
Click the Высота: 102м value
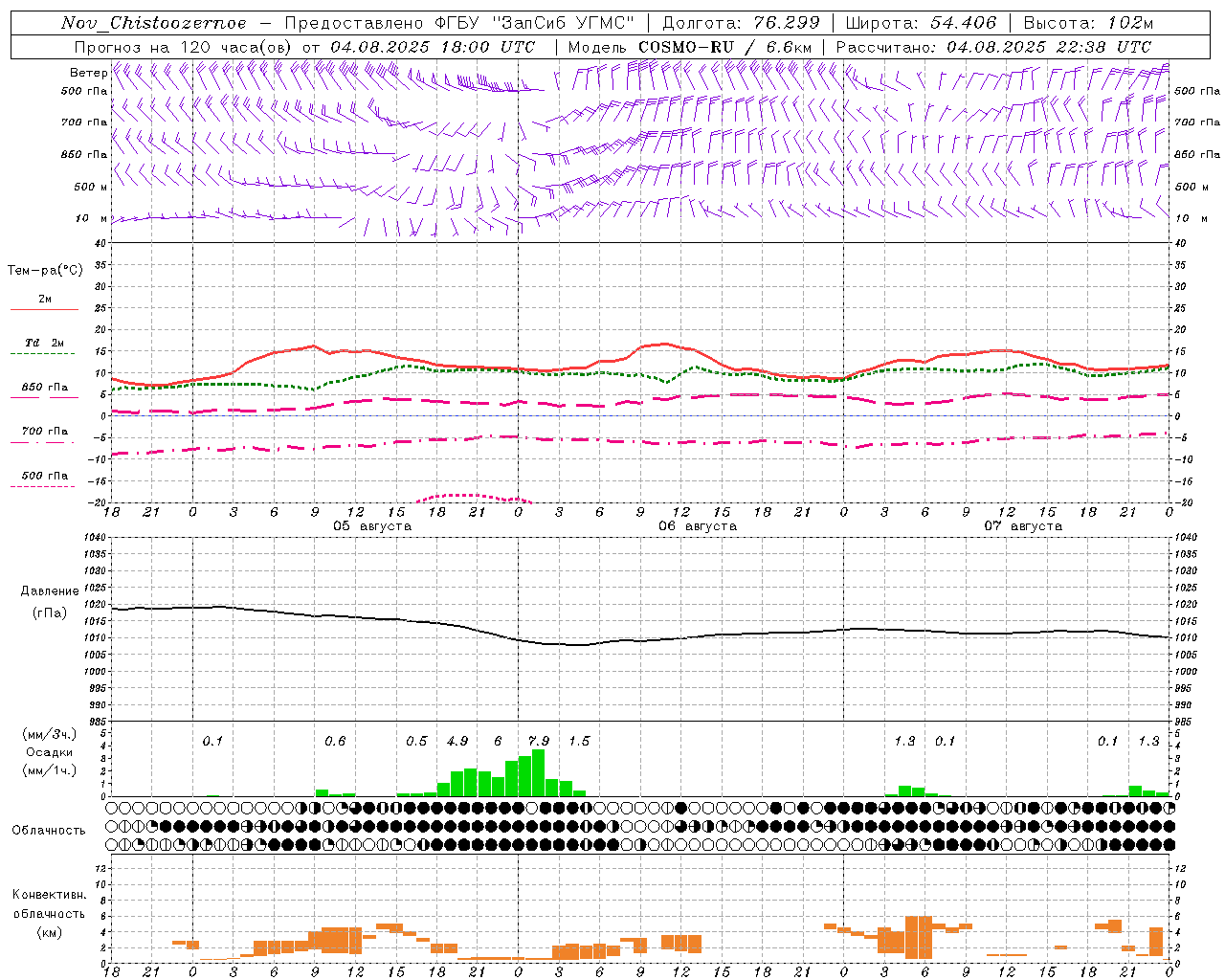1088,23
